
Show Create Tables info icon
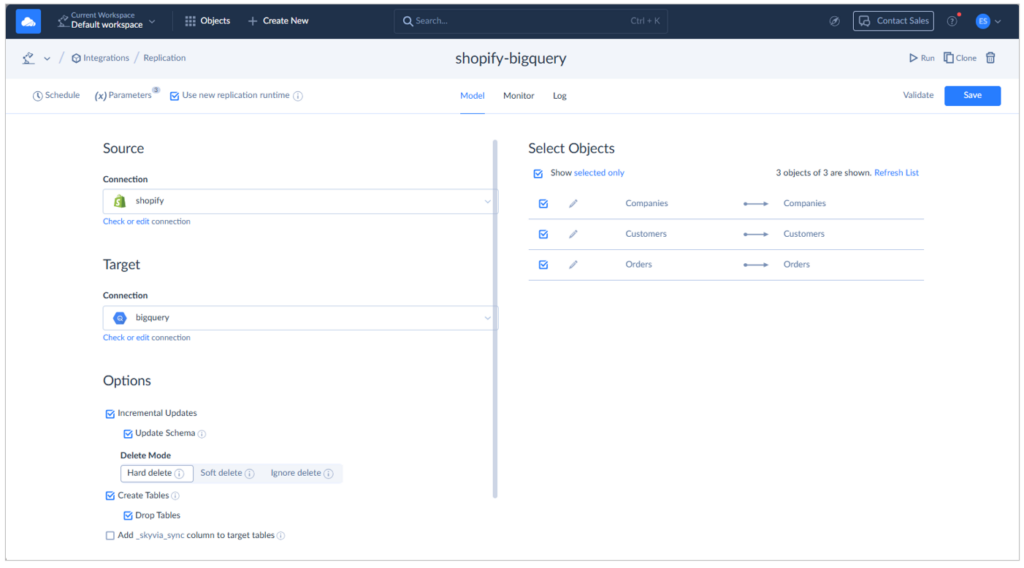click(175, 496)
